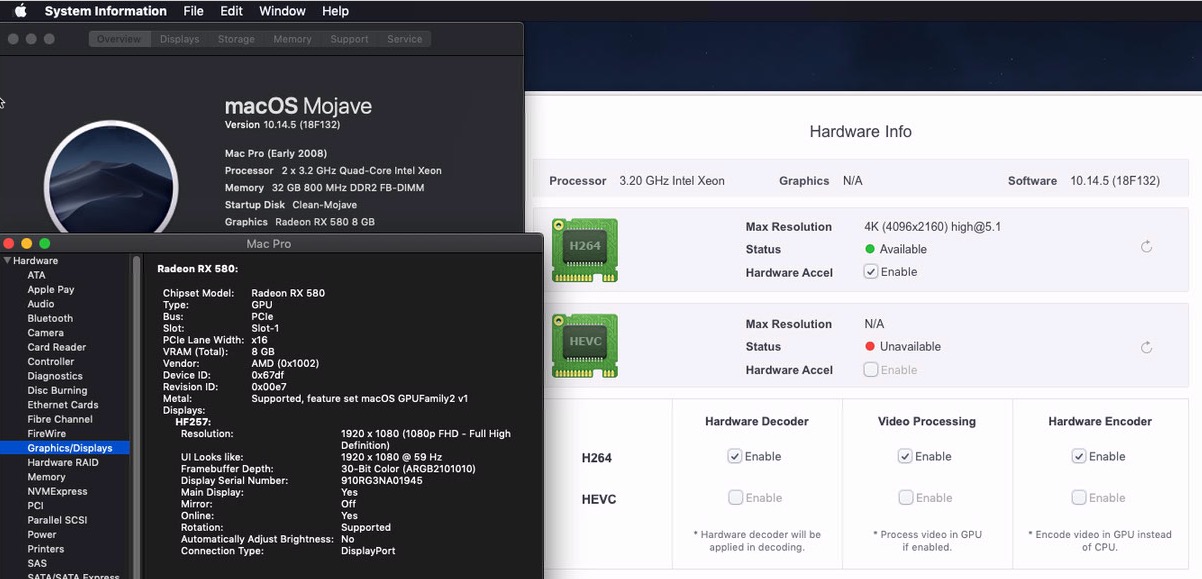Open the Help menu
1202x579 pixels.
pyautogui.click(x=335, y=11)
